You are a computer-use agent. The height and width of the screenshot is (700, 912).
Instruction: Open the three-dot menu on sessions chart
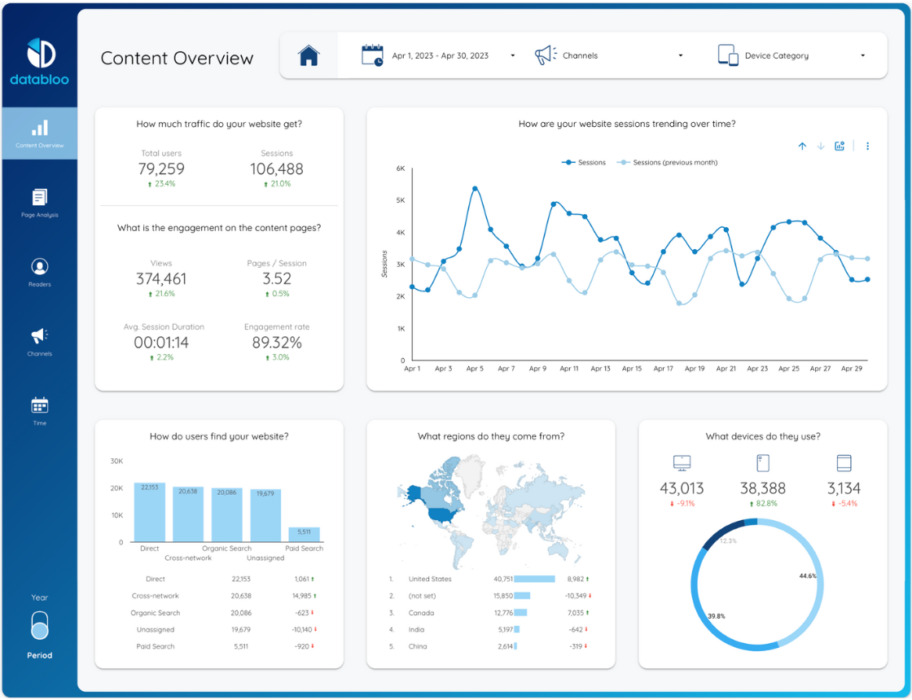(x=868, y=146)
